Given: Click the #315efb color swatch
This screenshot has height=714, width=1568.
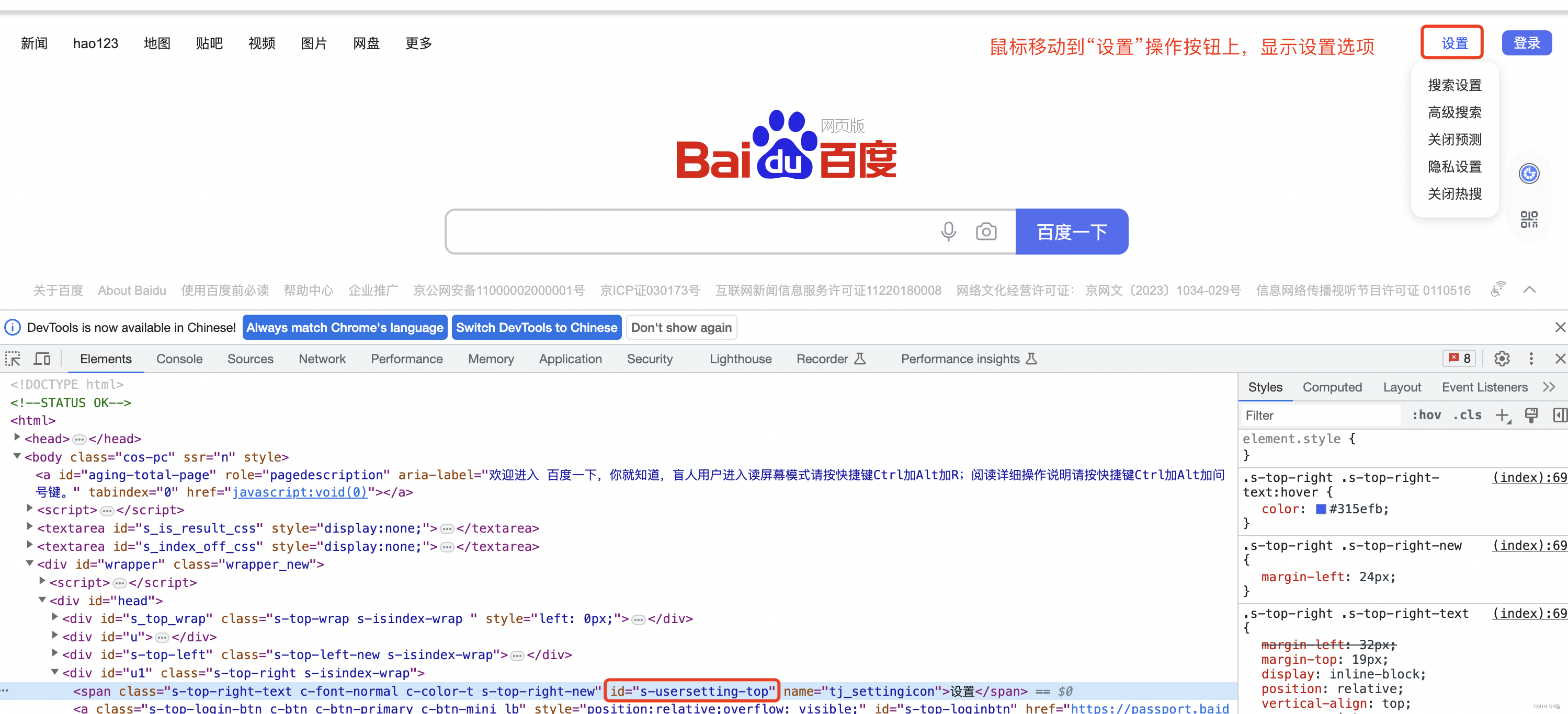Looking at the screenshot, I should click(1320, 509).
